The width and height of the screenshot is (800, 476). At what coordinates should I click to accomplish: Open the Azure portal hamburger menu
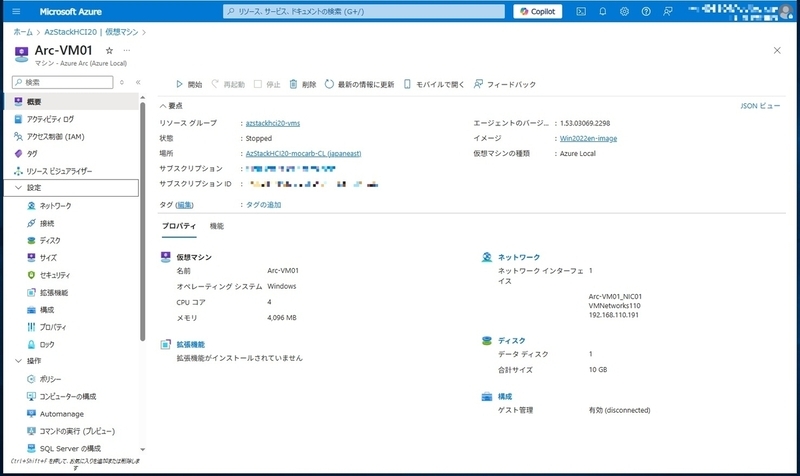pyautogui.click(x=16, y=11)
